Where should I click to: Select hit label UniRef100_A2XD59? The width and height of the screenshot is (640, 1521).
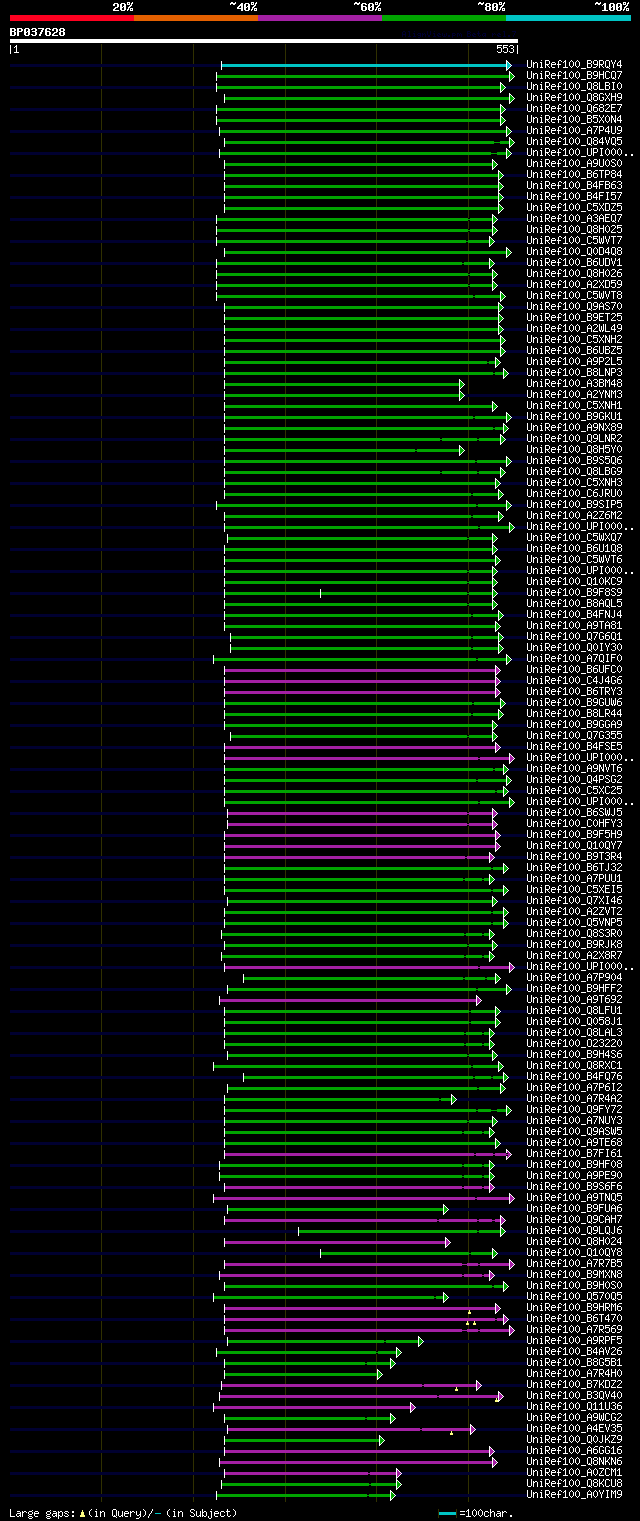pyautogui.click(x=574, y=284)
